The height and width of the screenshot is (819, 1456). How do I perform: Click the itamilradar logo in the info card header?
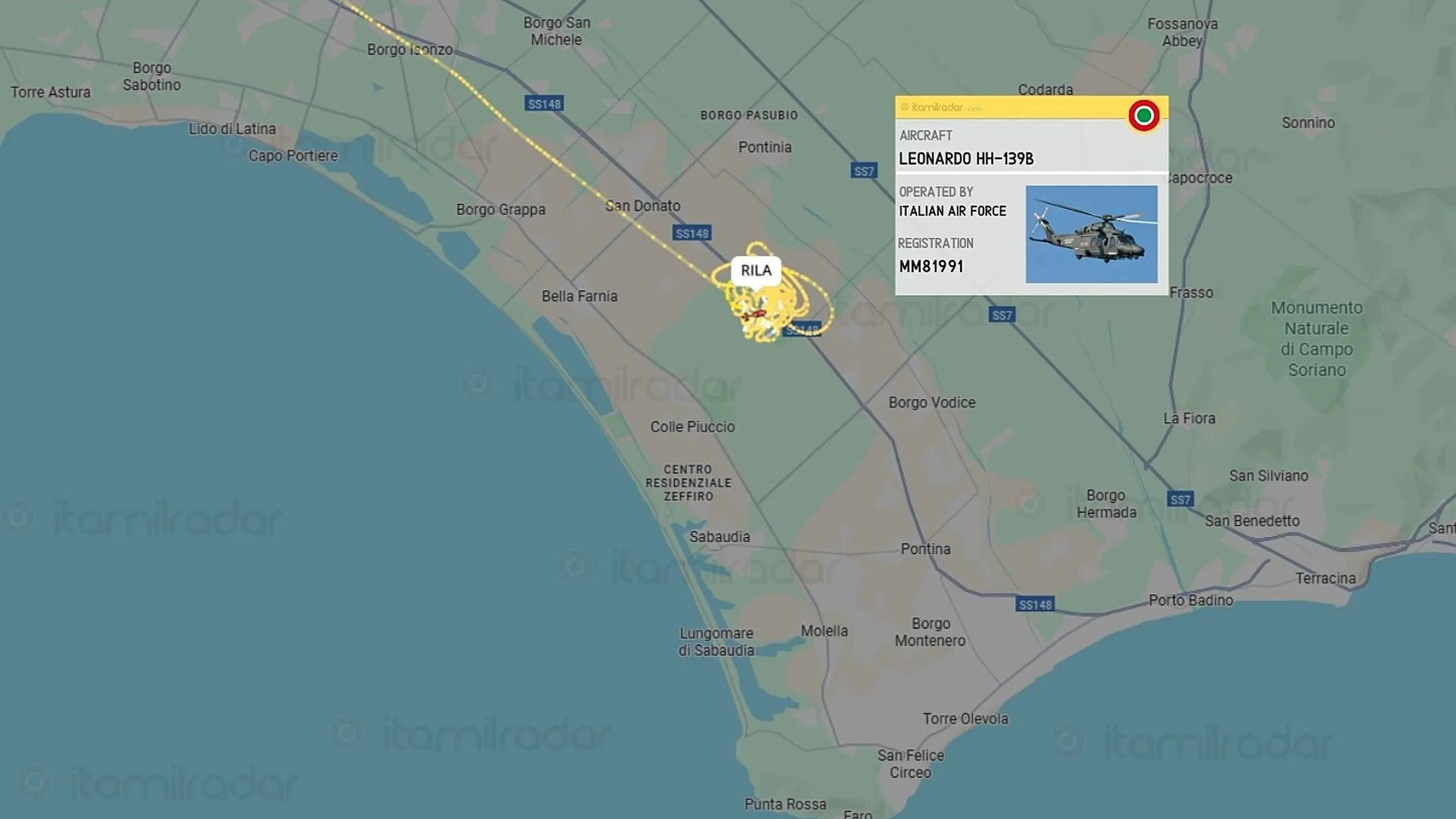(x=937, y=108)
